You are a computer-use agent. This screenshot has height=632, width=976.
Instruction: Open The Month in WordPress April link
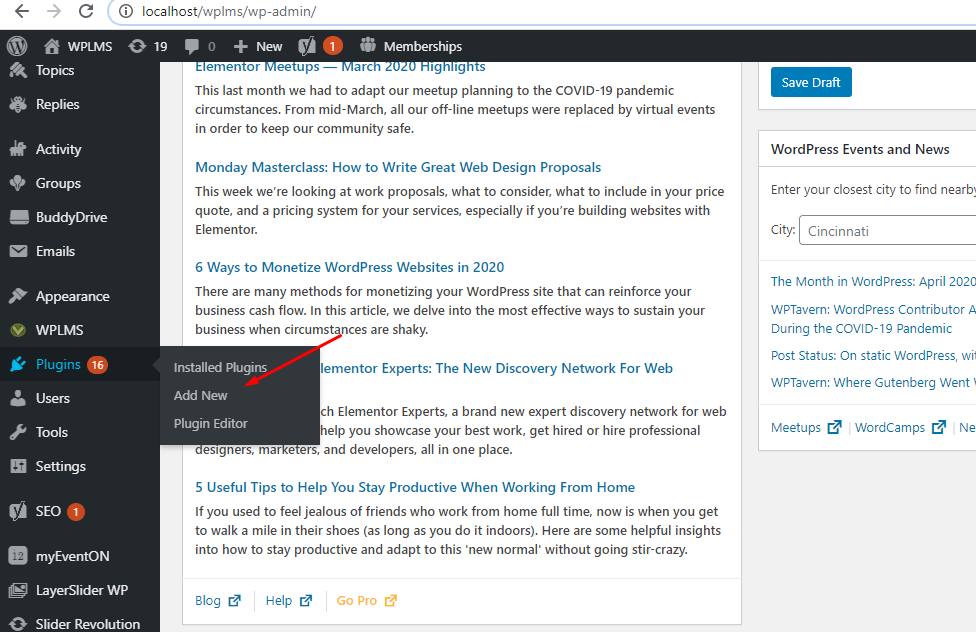point(873,281)
